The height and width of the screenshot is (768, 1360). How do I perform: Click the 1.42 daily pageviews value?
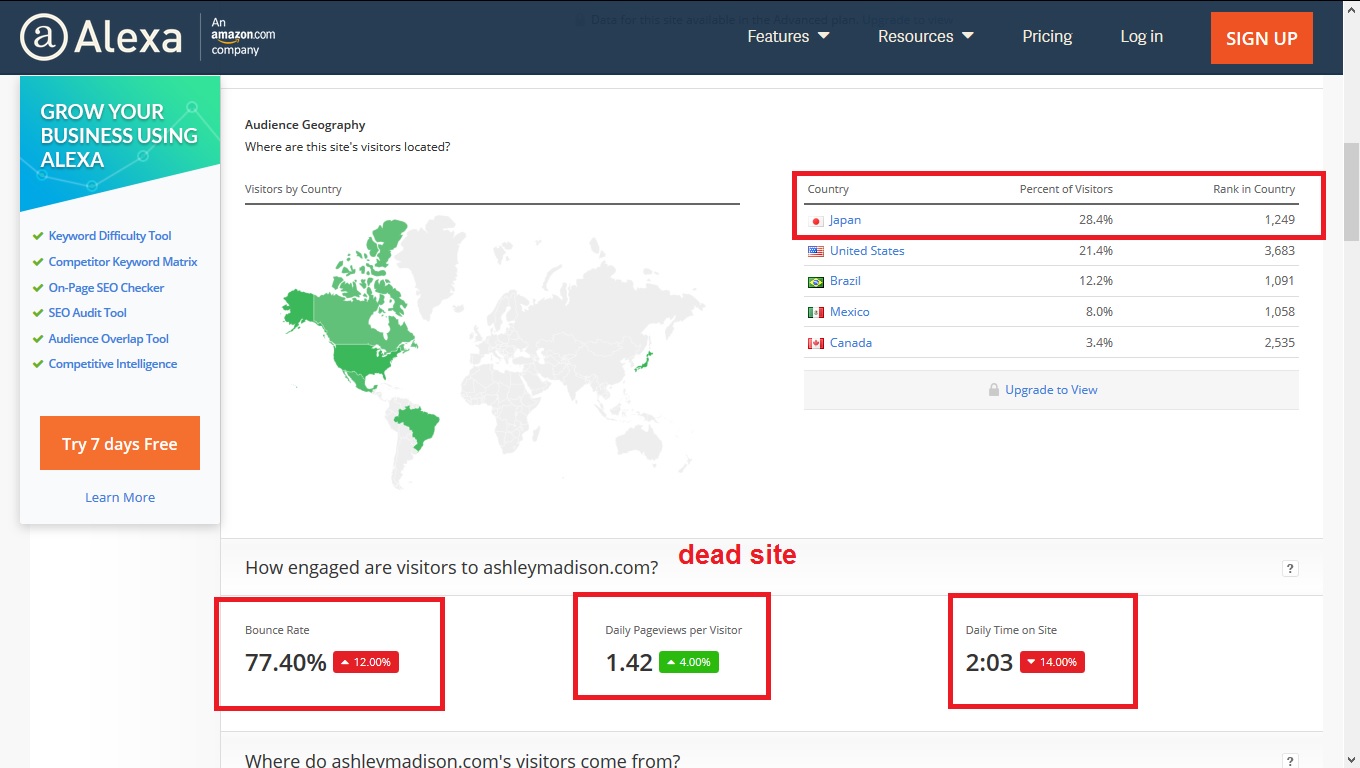(629, 662)
